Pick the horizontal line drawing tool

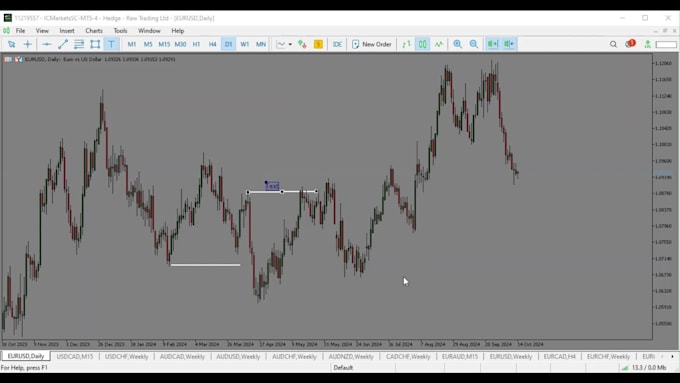click(x=46, y=44)
